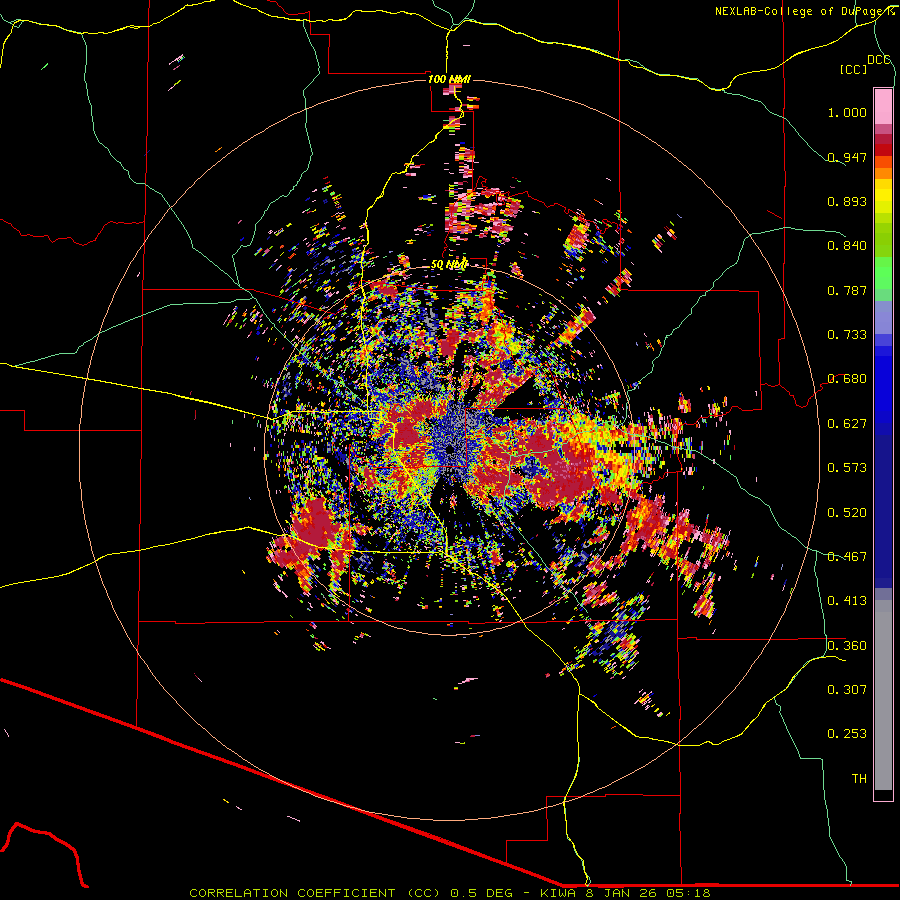This screenshot has height=900, width=900.
Task: Click the 0.787 legend value
Action: click(847, 290)
